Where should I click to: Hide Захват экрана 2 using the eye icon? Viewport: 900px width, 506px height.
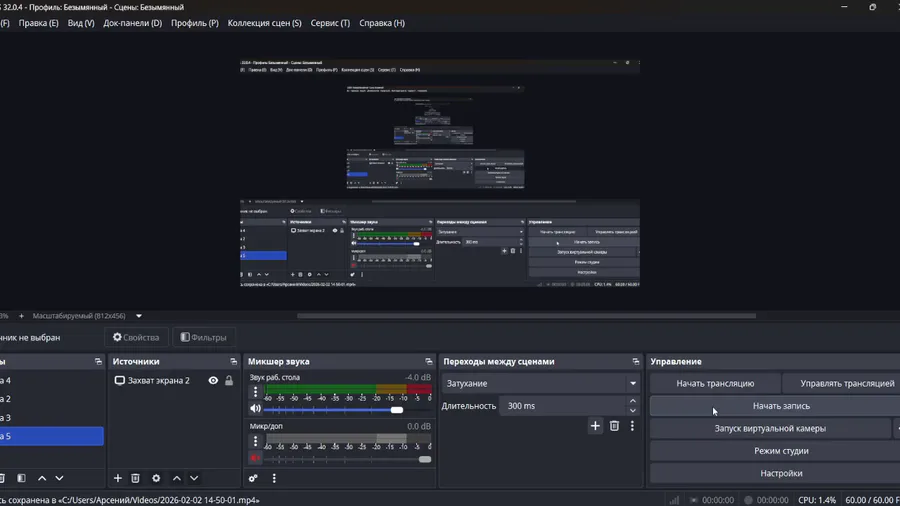[213, 380]
